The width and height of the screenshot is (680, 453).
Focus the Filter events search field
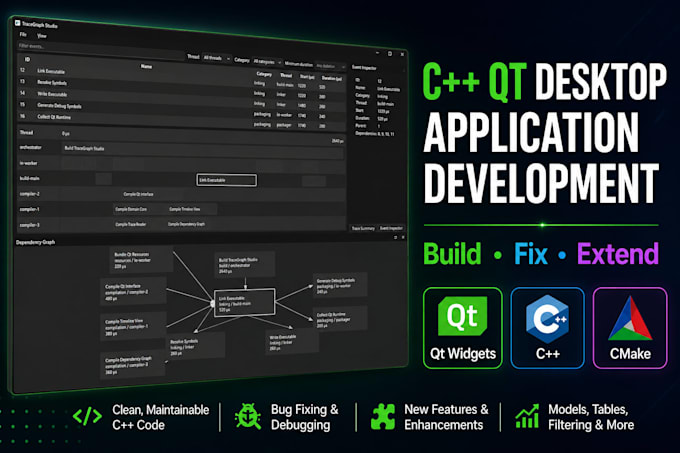click(x=100, y=49)
